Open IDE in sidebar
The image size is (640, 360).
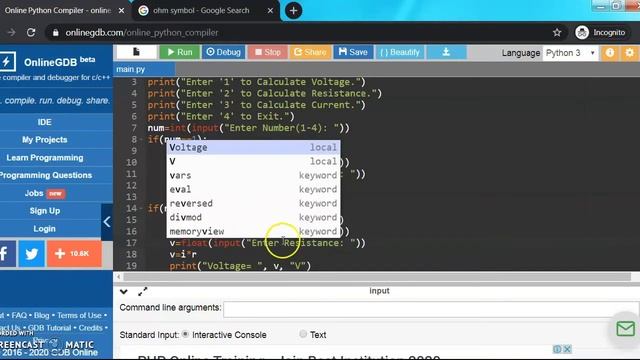click(x=44, y=122)
